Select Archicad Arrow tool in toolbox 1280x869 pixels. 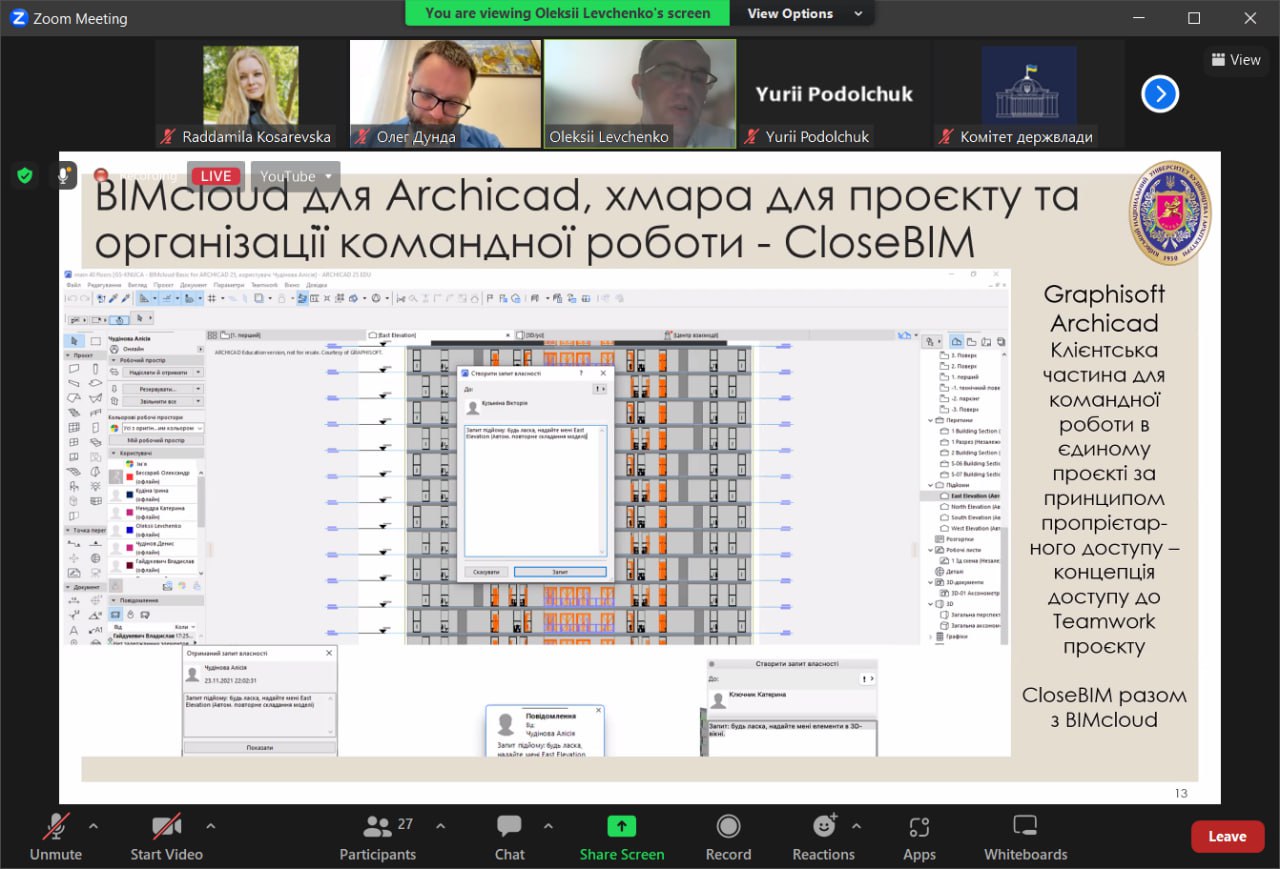74,341
